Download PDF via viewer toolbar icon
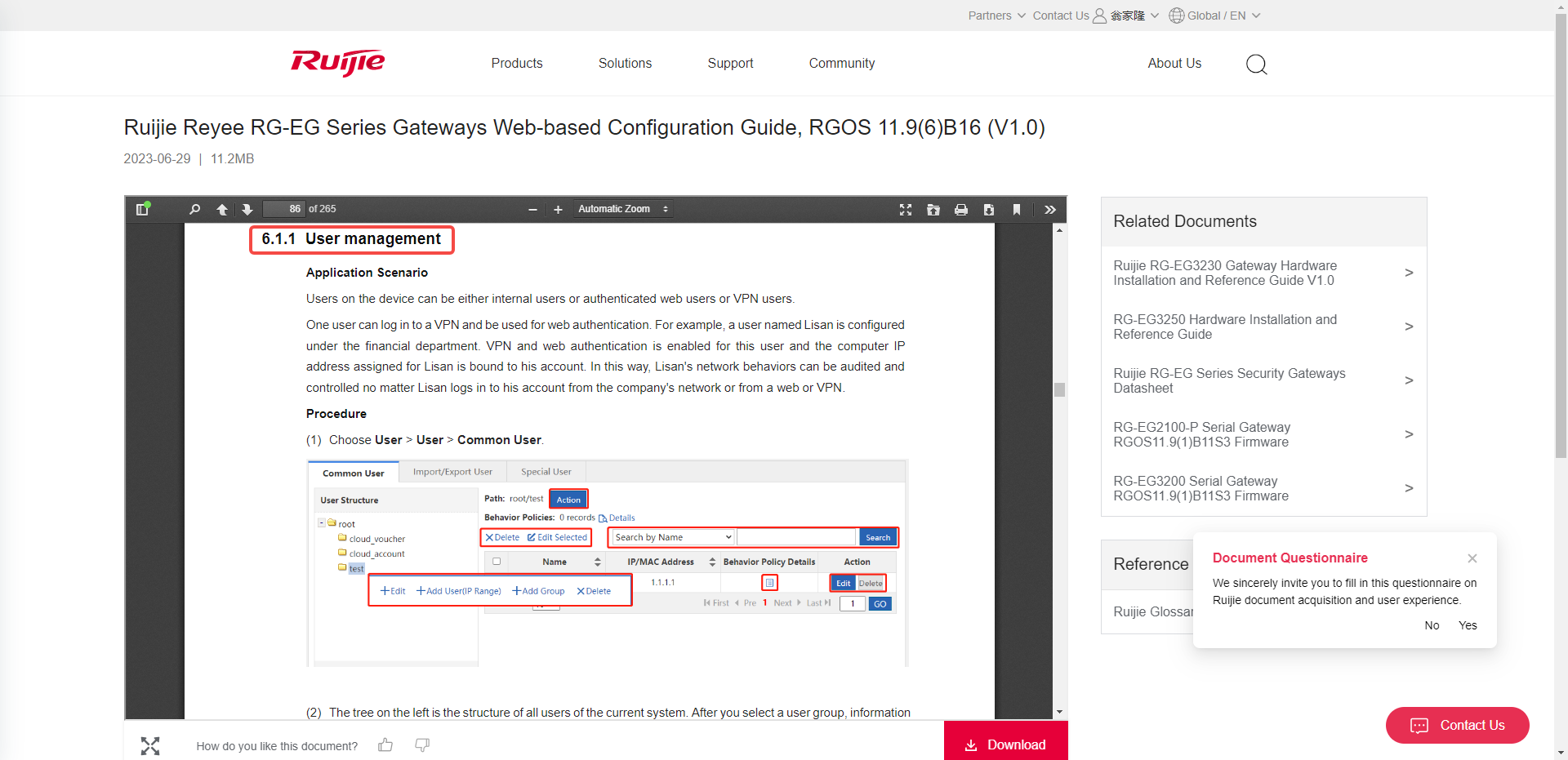 point(989,210)
